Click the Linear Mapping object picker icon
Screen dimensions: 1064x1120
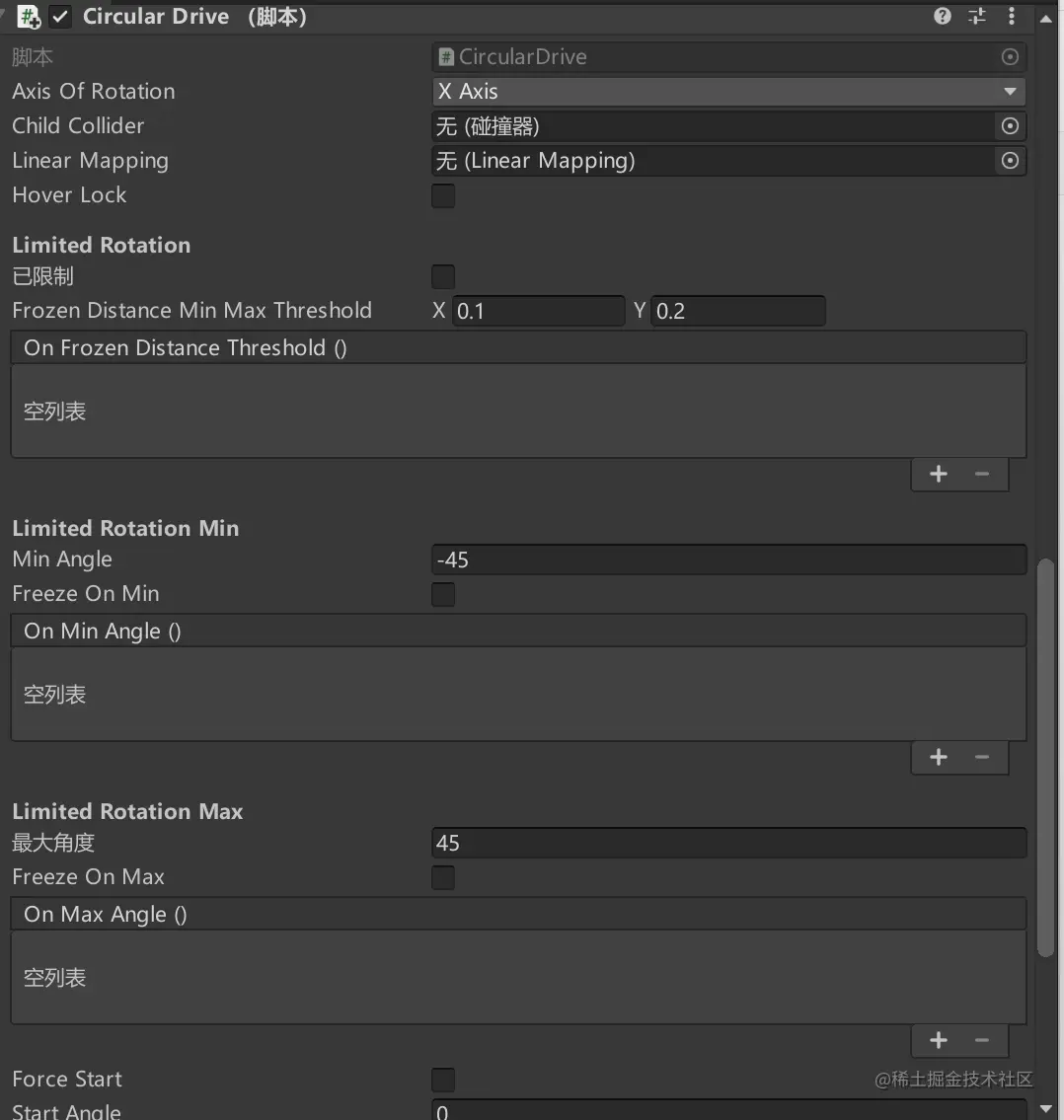click(1009, 161)
